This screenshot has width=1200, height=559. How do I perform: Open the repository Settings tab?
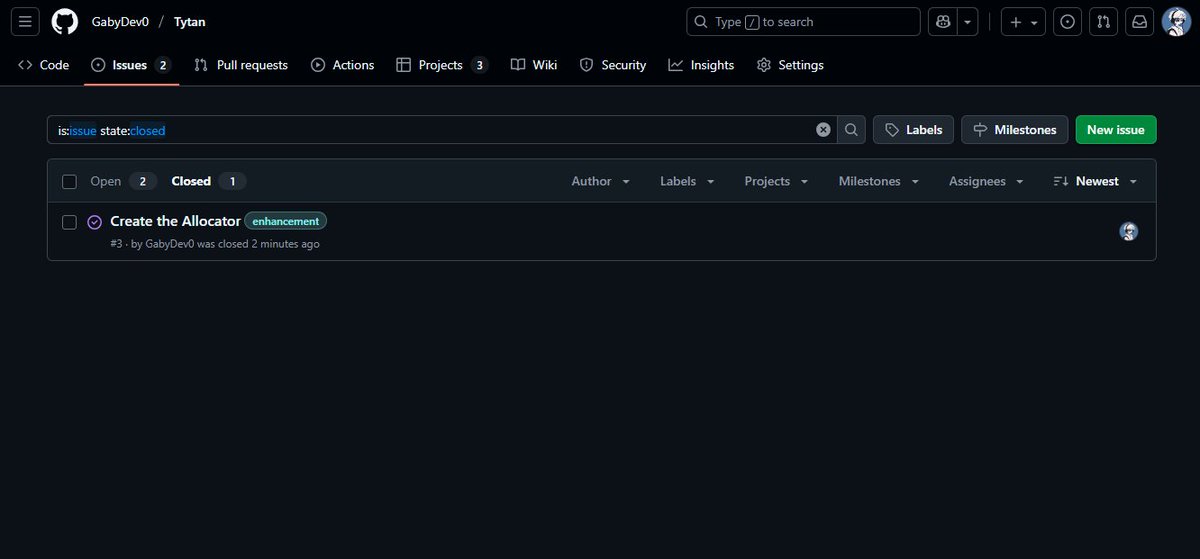(791, 65)
